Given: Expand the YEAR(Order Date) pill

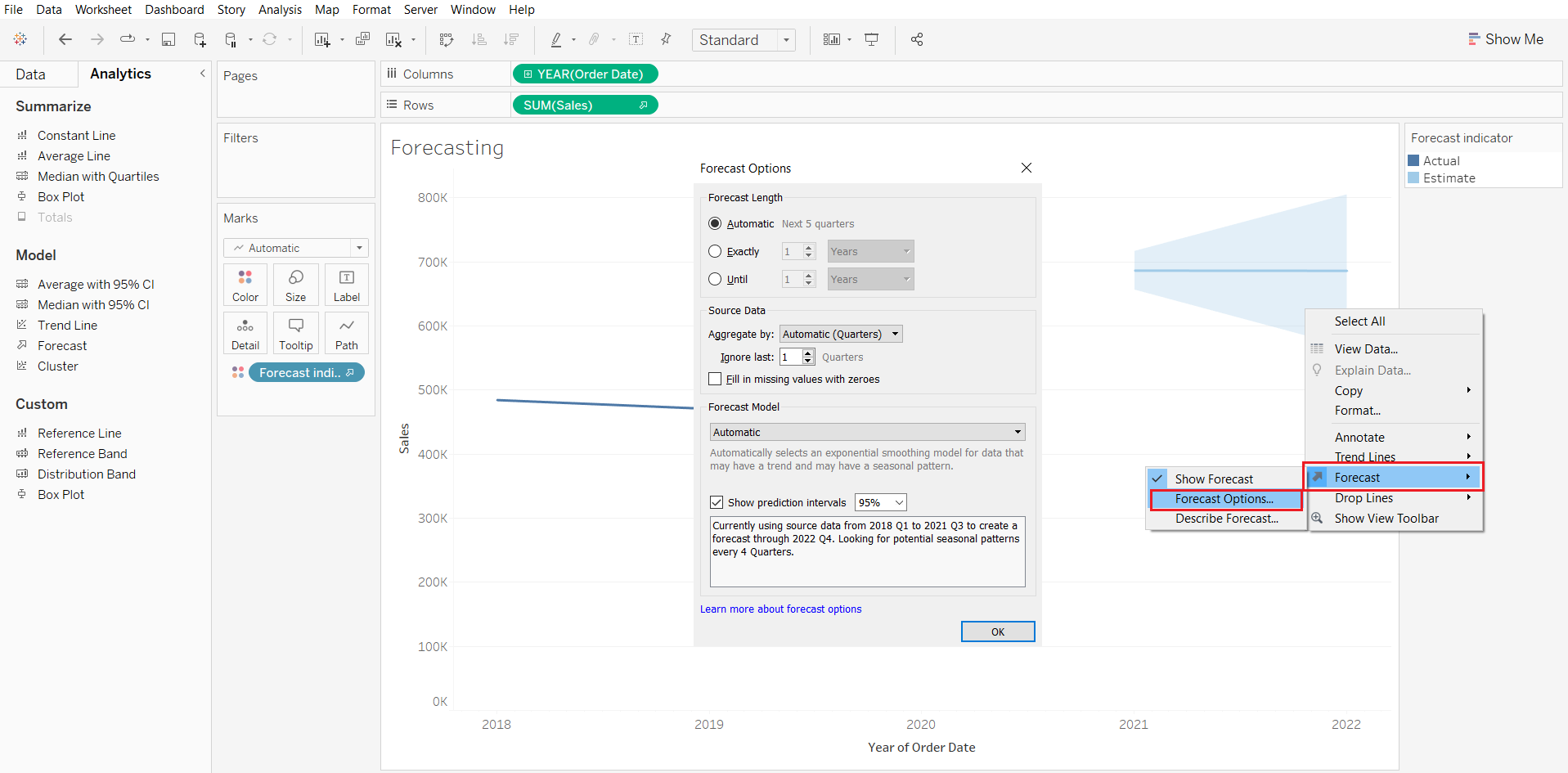Looking at the screenshot, I should click(528, 74).
